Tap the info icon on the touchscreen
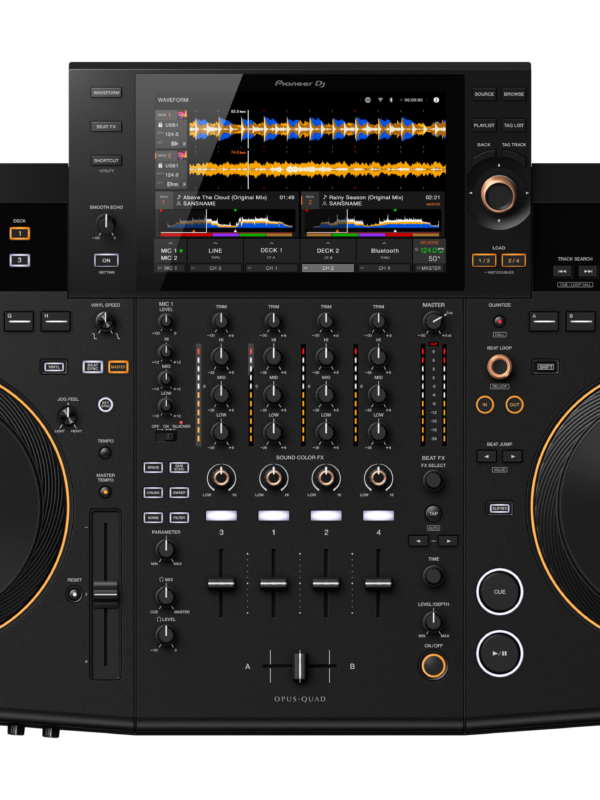The height and width of the screenshot is (800, 600). (x=436, y=100)
